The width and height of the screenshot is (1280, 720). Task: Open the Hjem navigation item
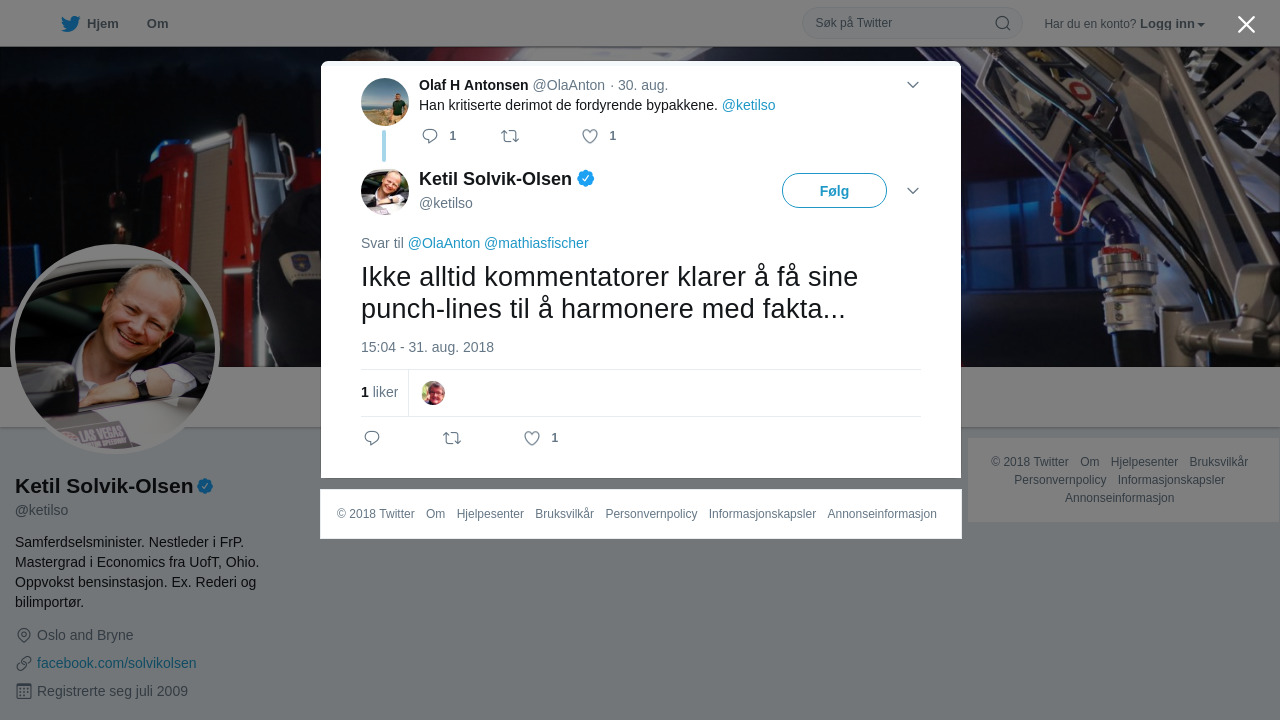(x=90, y=24)
